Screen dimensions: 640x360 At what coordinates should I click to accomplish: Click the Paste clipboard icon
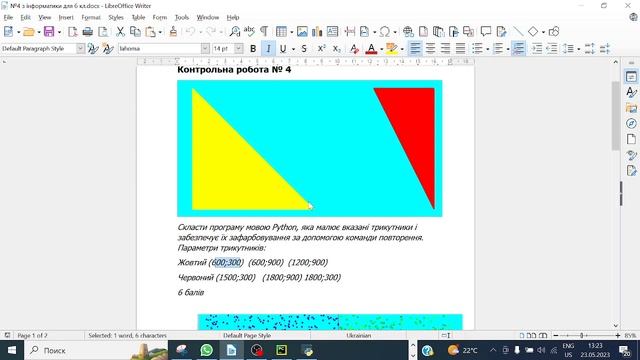[x=150, y=31]
